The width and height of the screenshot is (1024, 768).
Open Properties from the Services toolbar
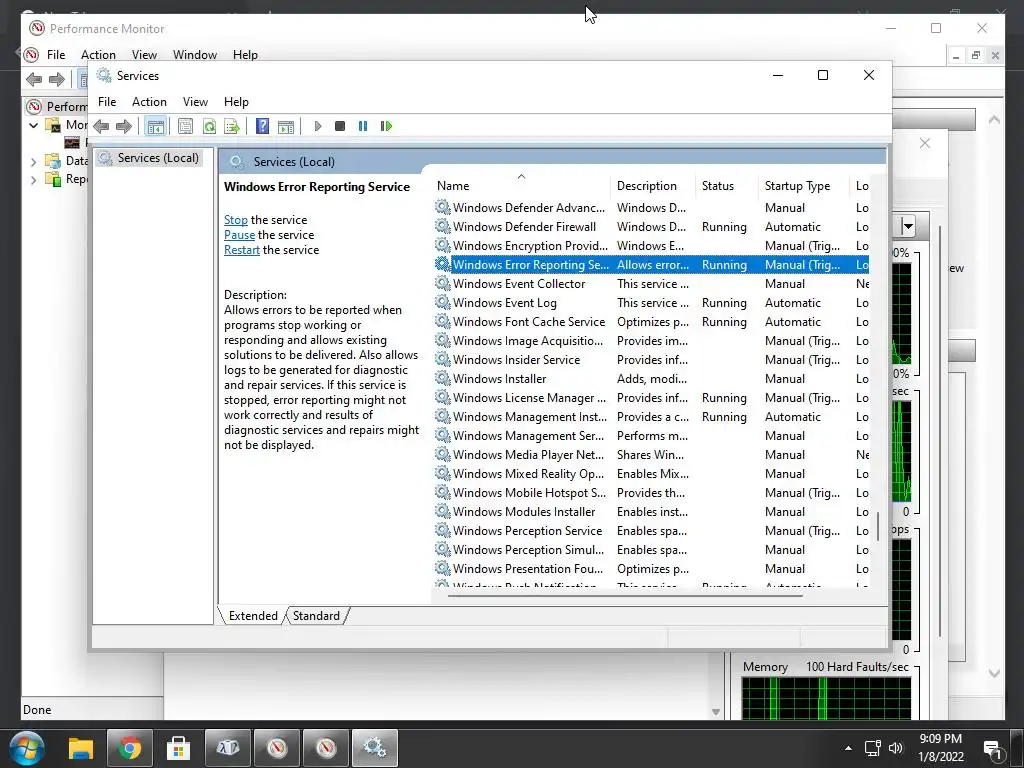[x=185, y=126]
